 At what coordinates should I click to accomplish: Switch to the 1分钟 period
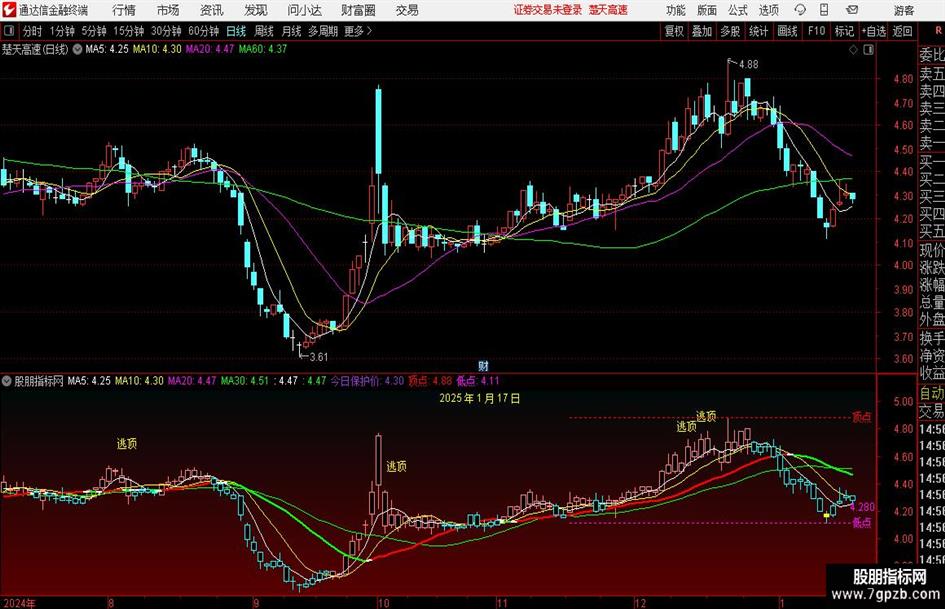tap(61, 31)
